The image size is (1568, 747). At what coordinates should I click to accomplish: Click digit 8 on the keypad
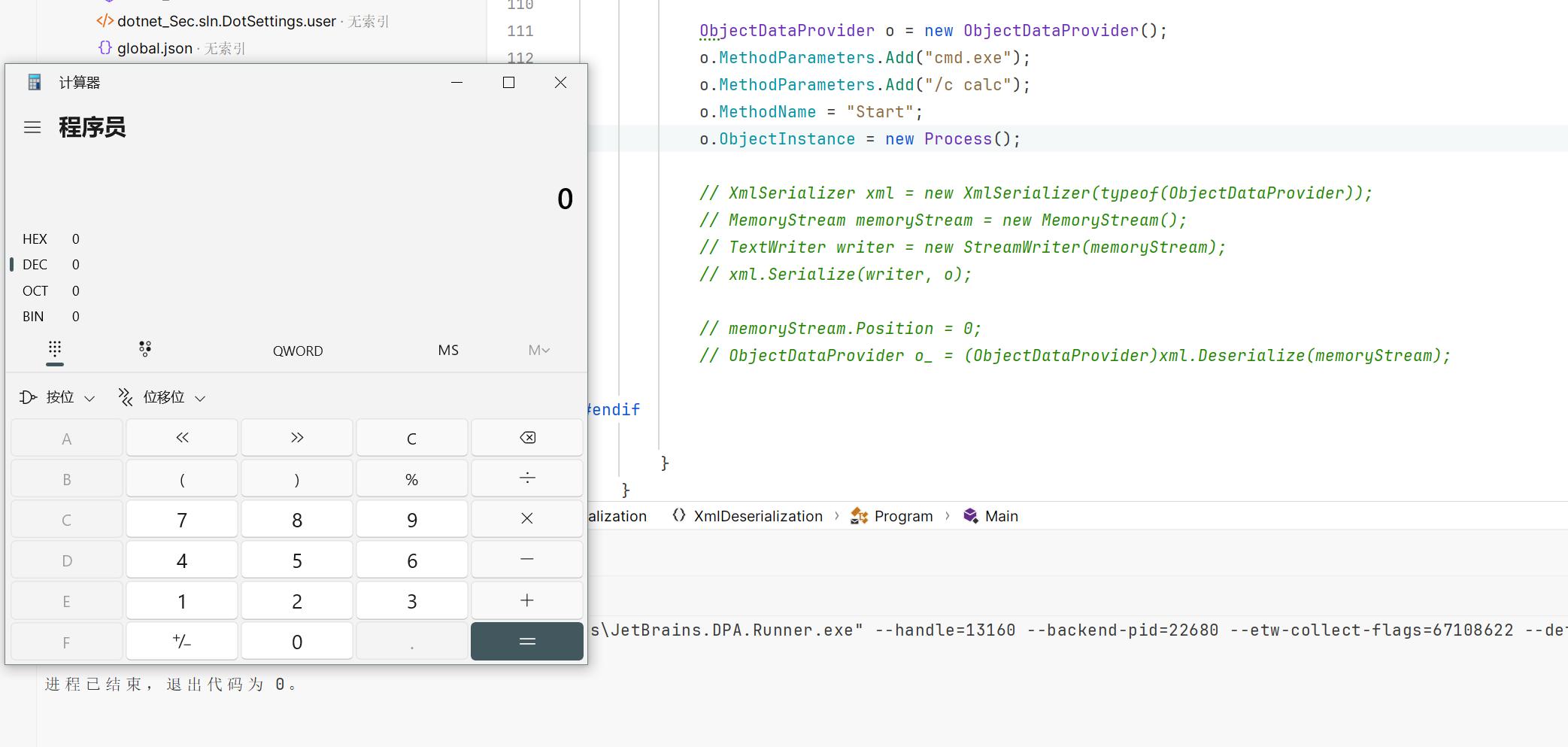pos(297,519)
